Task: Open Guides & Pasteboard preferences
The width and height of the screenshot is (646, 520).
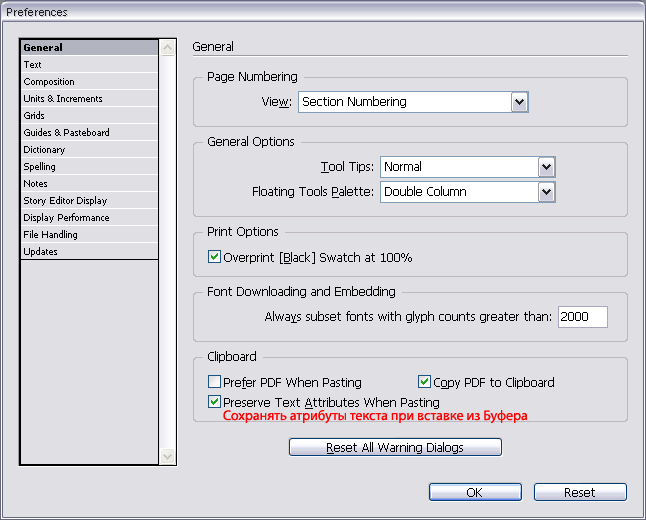Action: coord(89,132)
